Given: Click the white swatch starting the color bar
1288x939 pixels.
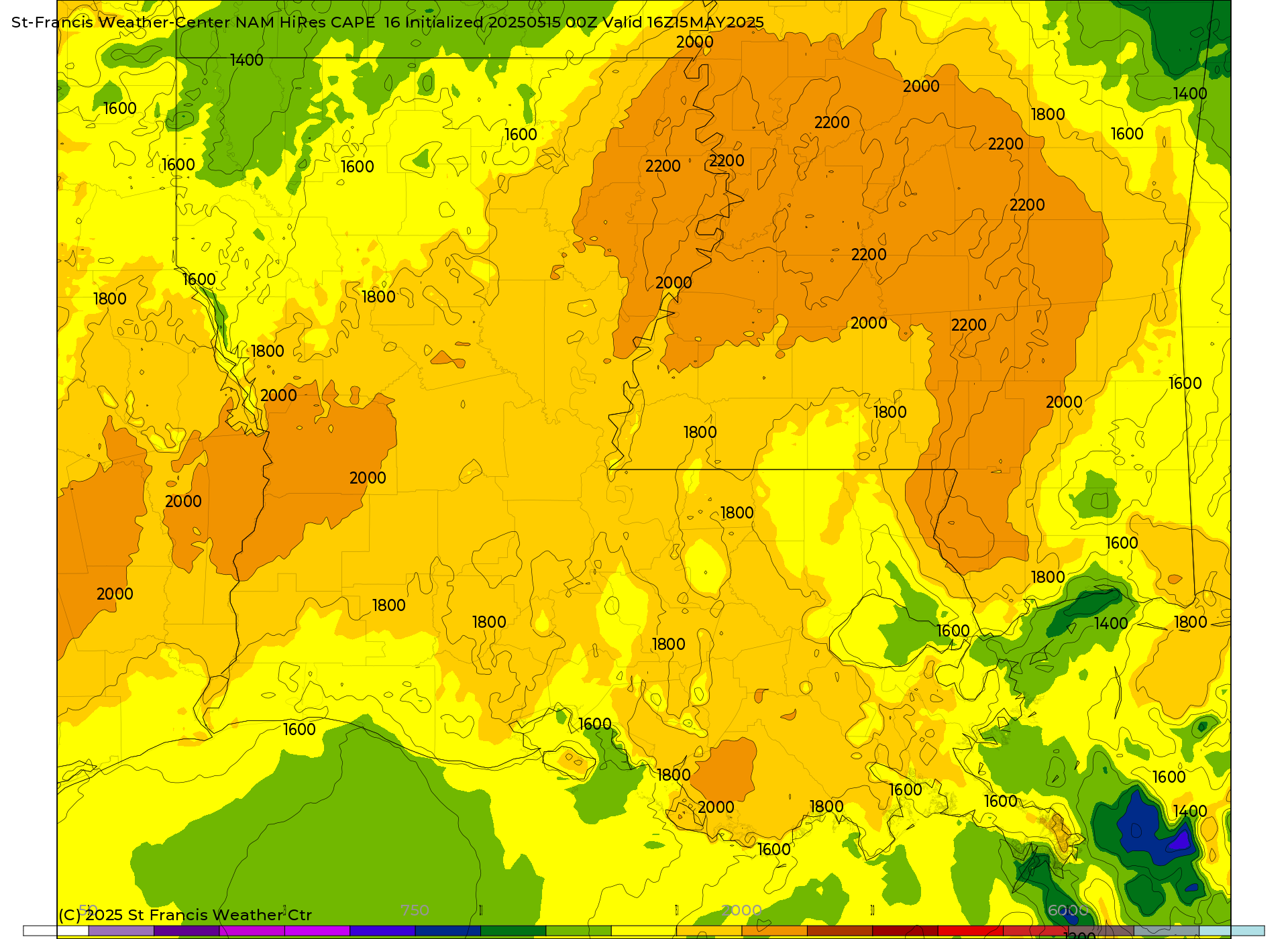Looking at the screenshot, I should (x=56, y=930).
